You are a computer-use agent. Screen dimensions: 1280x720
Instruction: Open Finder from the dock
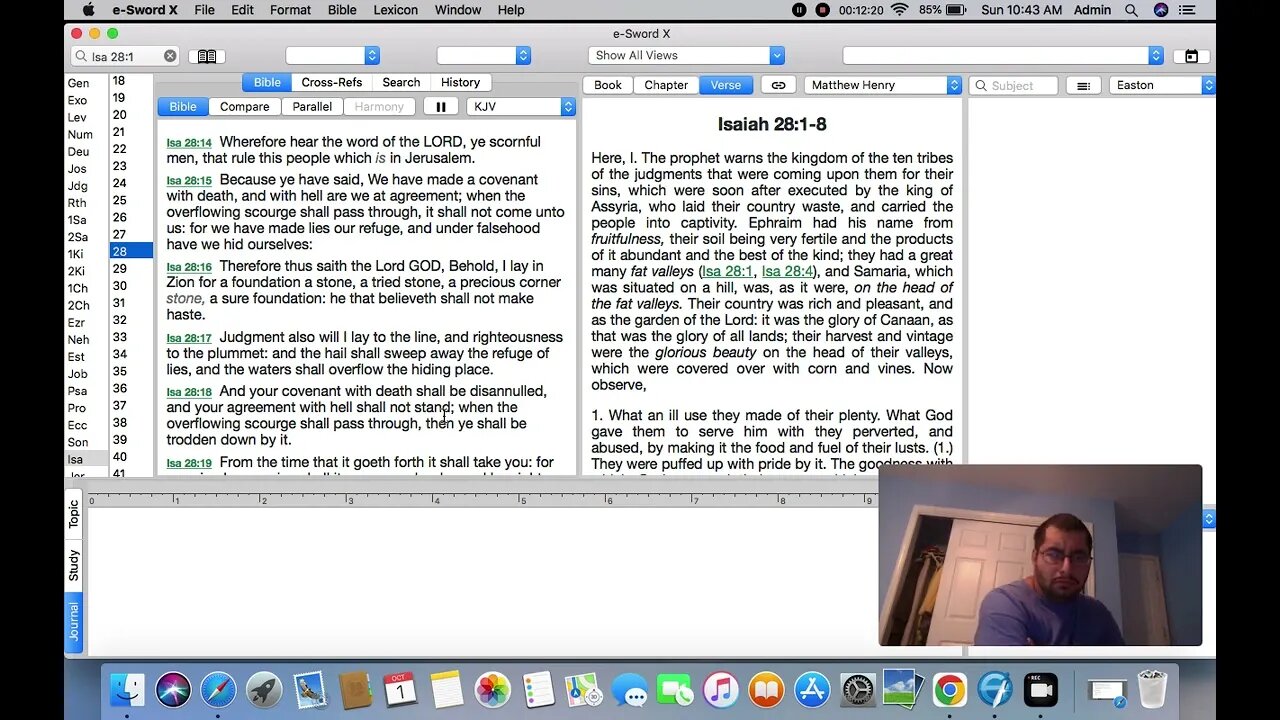(127, 690)
